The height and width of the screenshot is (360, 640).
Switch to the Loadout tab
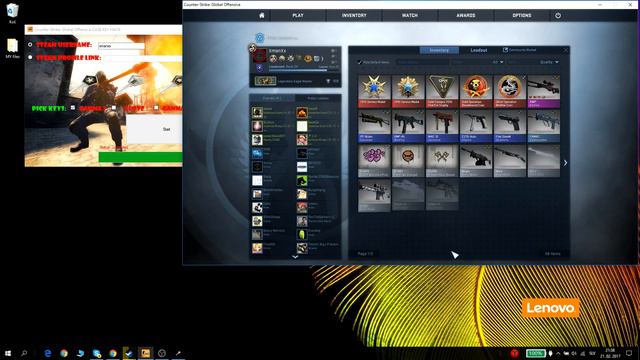(x=479, y=50)
